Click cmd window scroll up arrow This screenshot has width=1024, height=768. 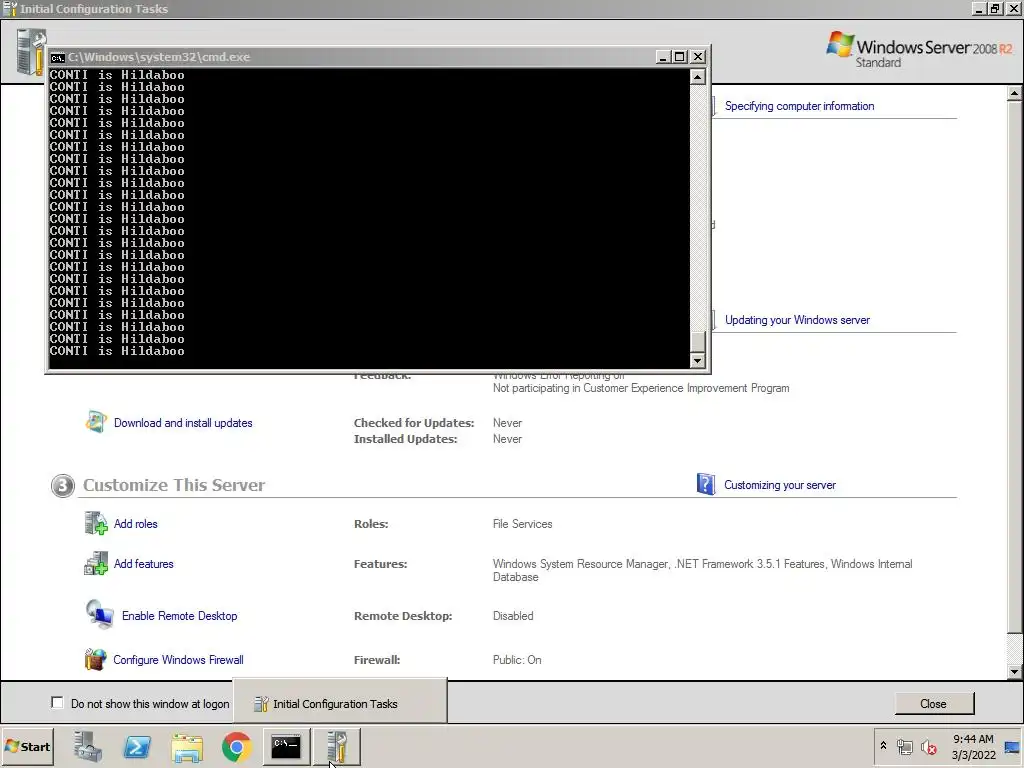tap(697, 77)
